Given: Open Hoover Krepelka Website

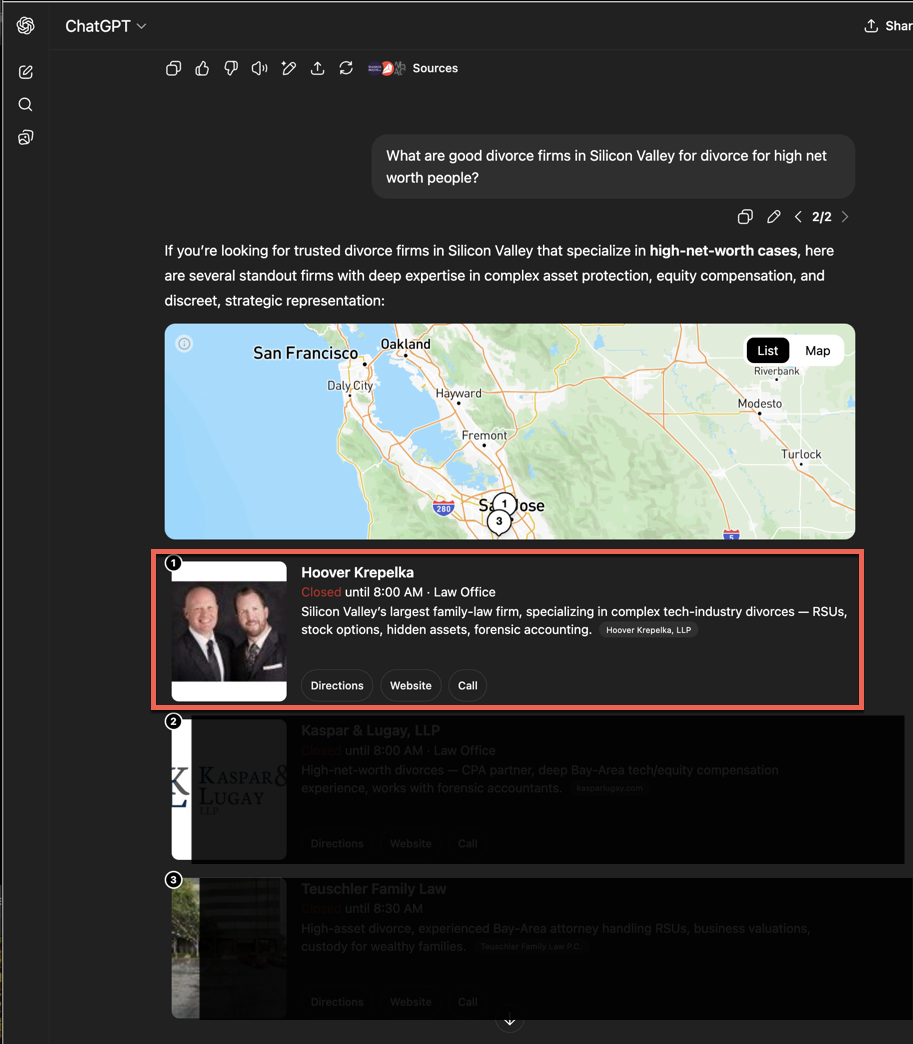Looking at the screenshot, I should [x=411, y=686].
